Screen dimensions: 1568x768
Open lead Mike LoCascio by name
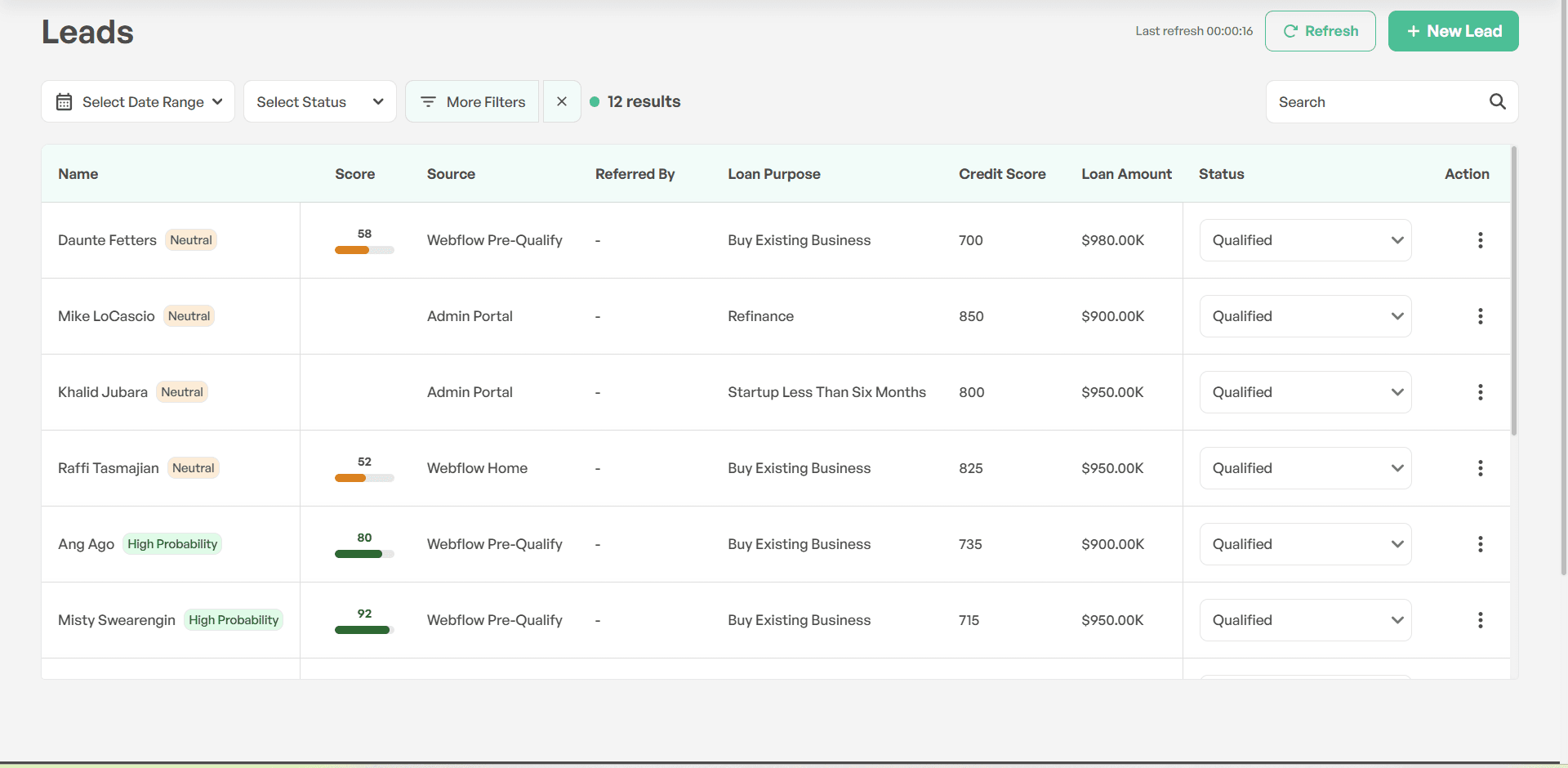pyautogui.click(x=106, y=316)
